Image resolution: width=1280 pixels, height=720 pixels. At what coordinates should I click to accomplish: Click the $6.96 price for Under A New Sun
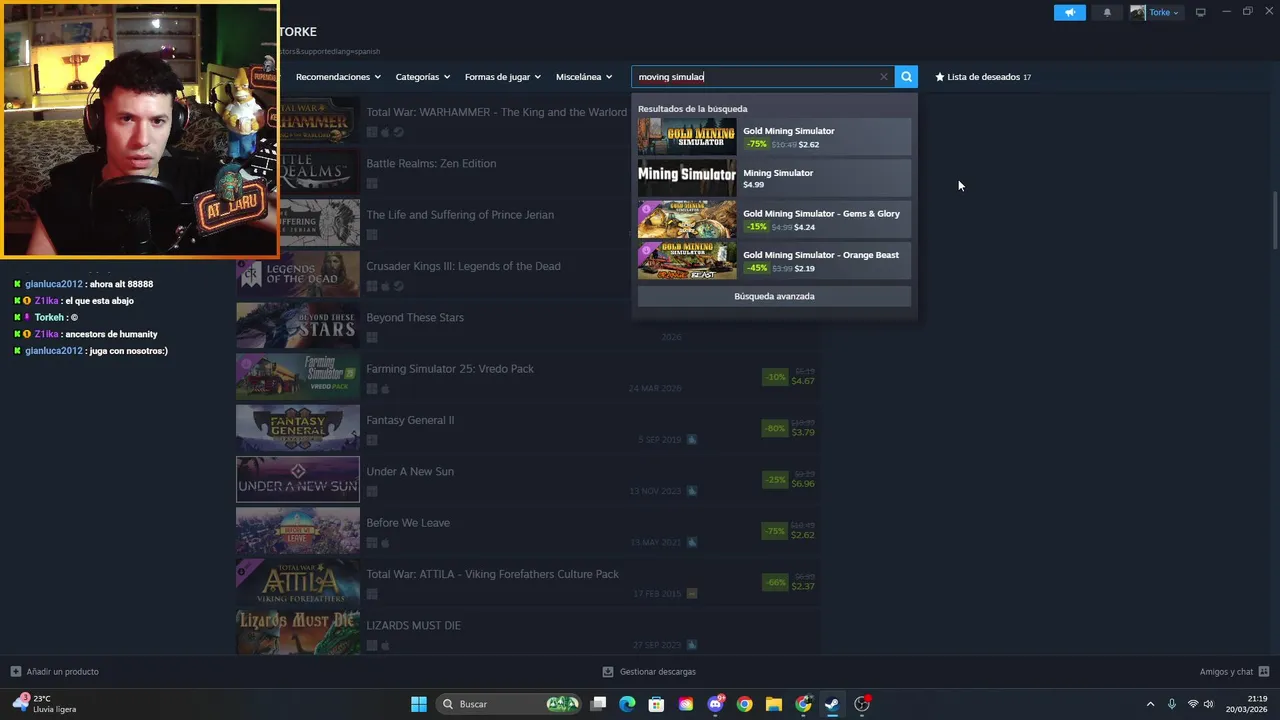(803, 484)
